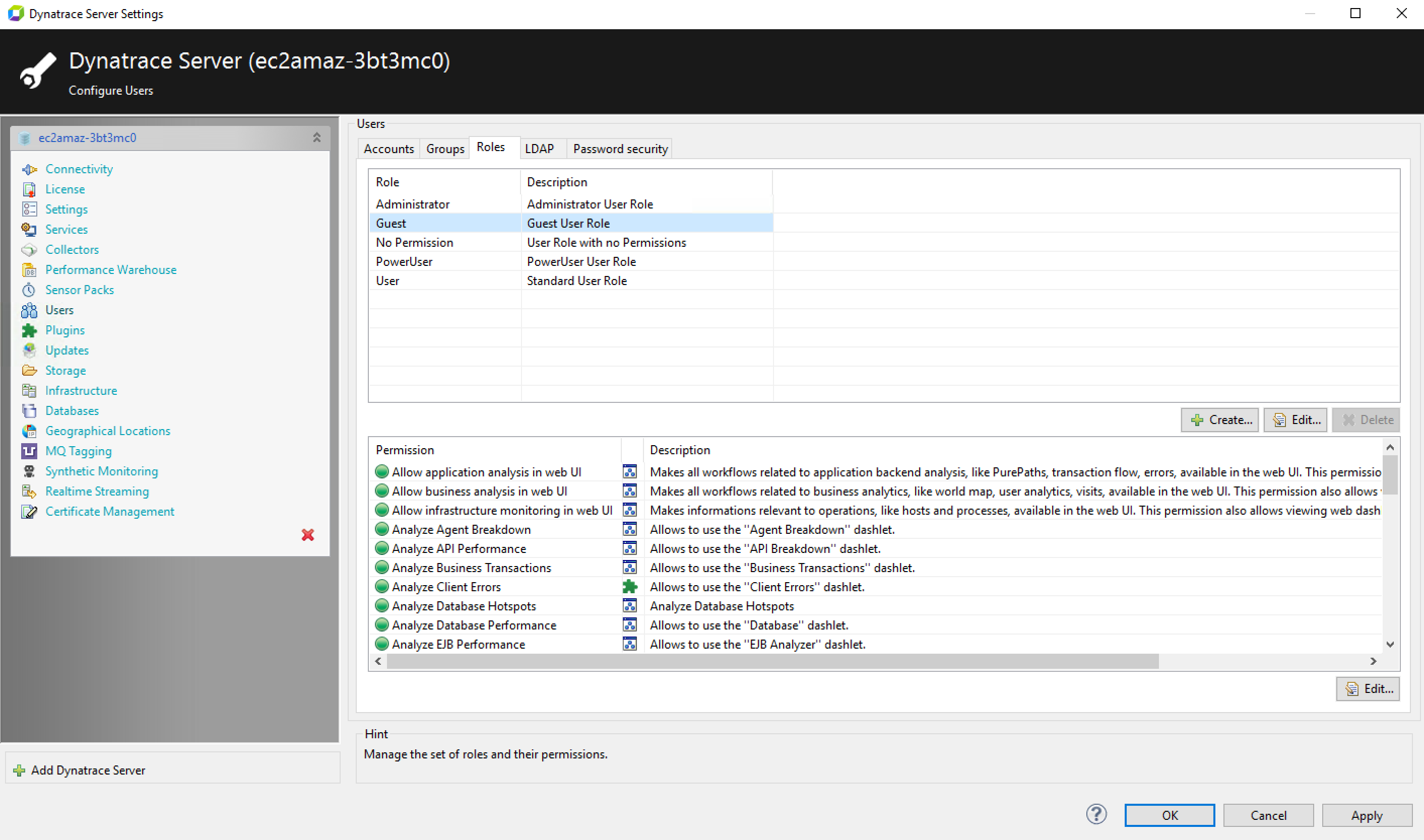Scroll down the permissions list
This screenshot has width=1424, height=840.
click(1391, 645)
